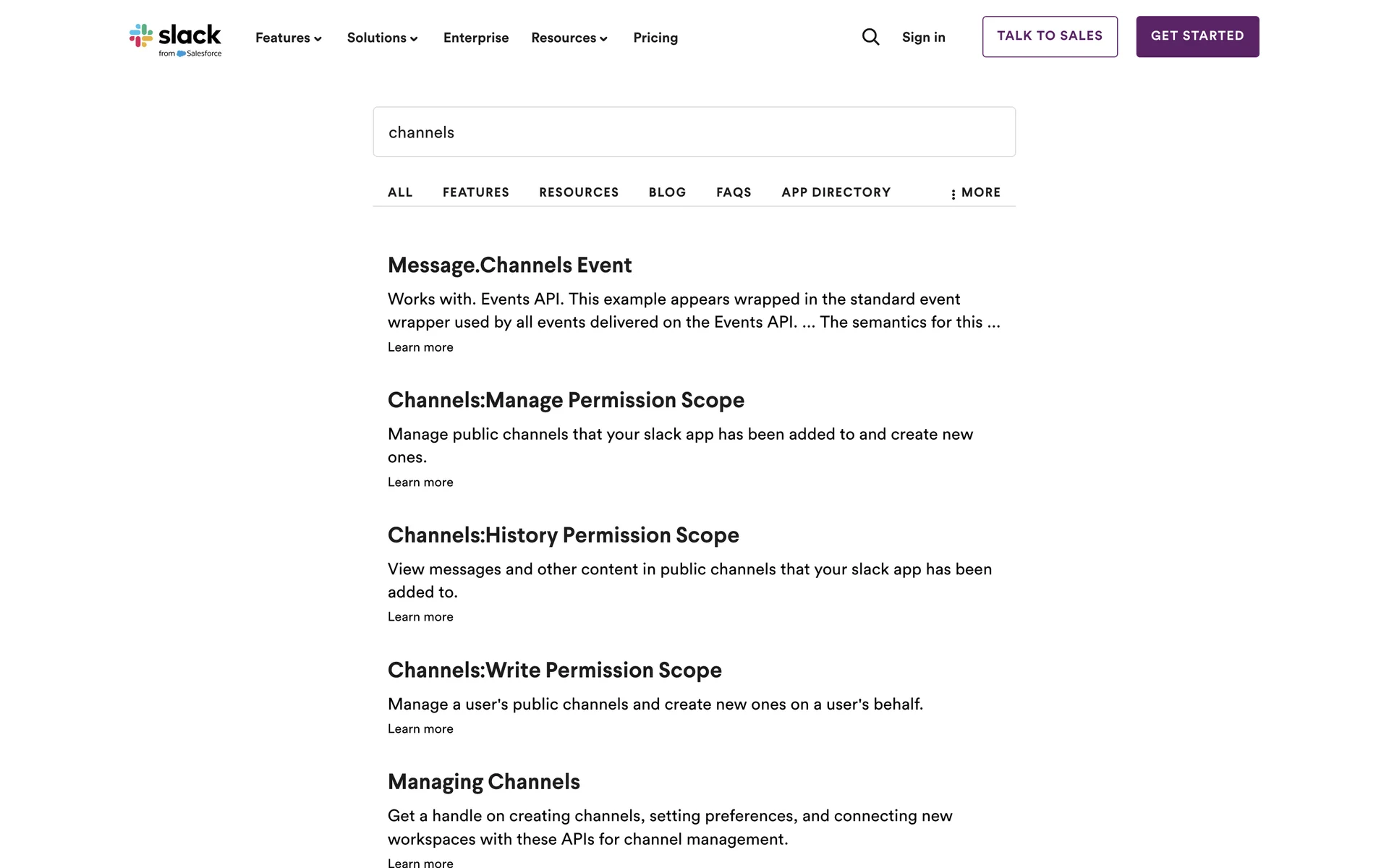
Task: Open search with the magnifying glass icon
Action: pyautogui.click(x=870, y=37)
